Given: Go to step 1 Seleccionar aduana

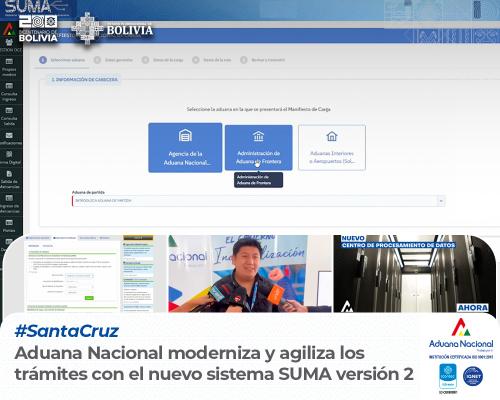Looking at the screenshot, I should [62, 60].
